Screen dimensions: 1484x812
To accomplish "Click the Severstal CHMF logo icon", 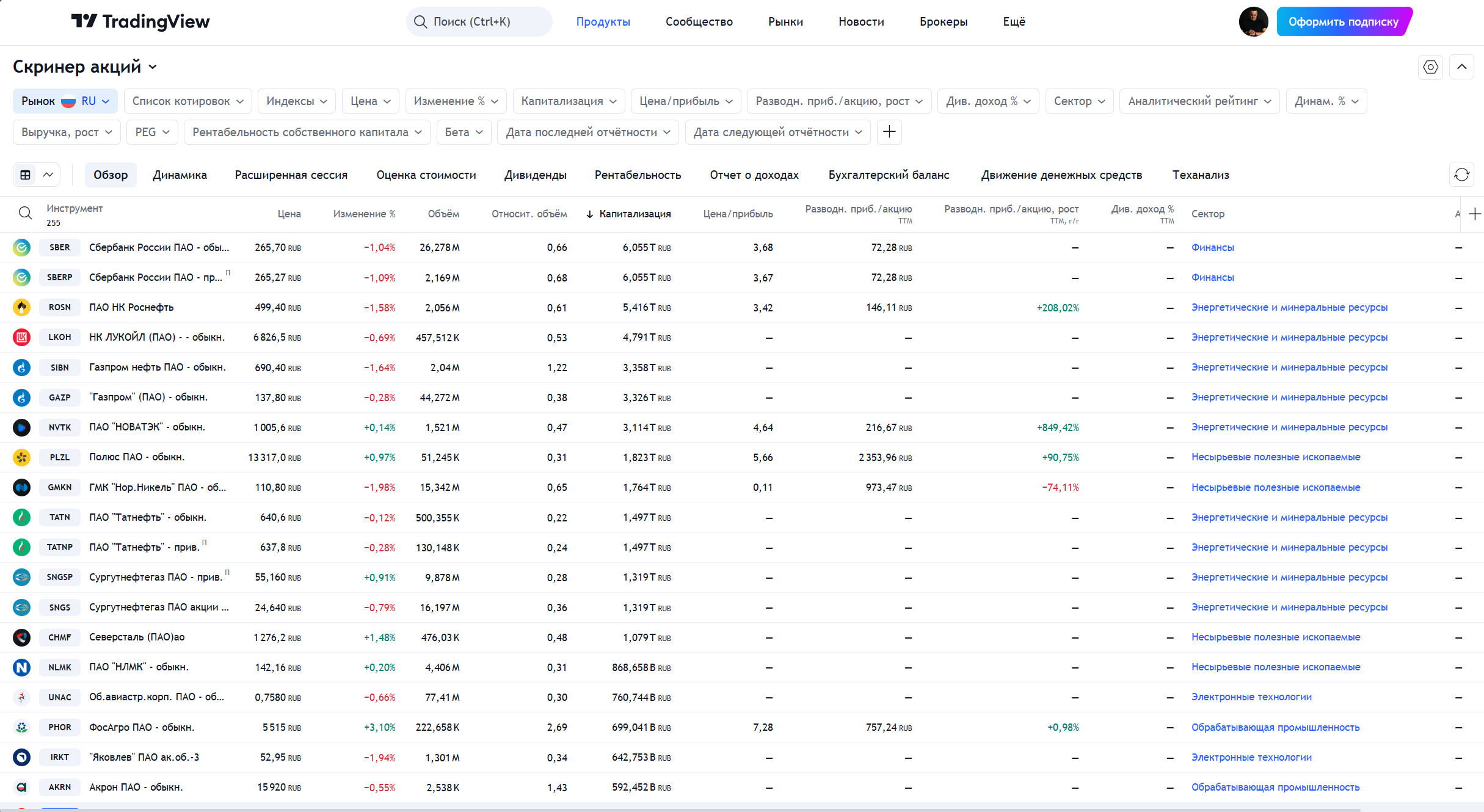I will pyautogui.click(x=21, y=637).
